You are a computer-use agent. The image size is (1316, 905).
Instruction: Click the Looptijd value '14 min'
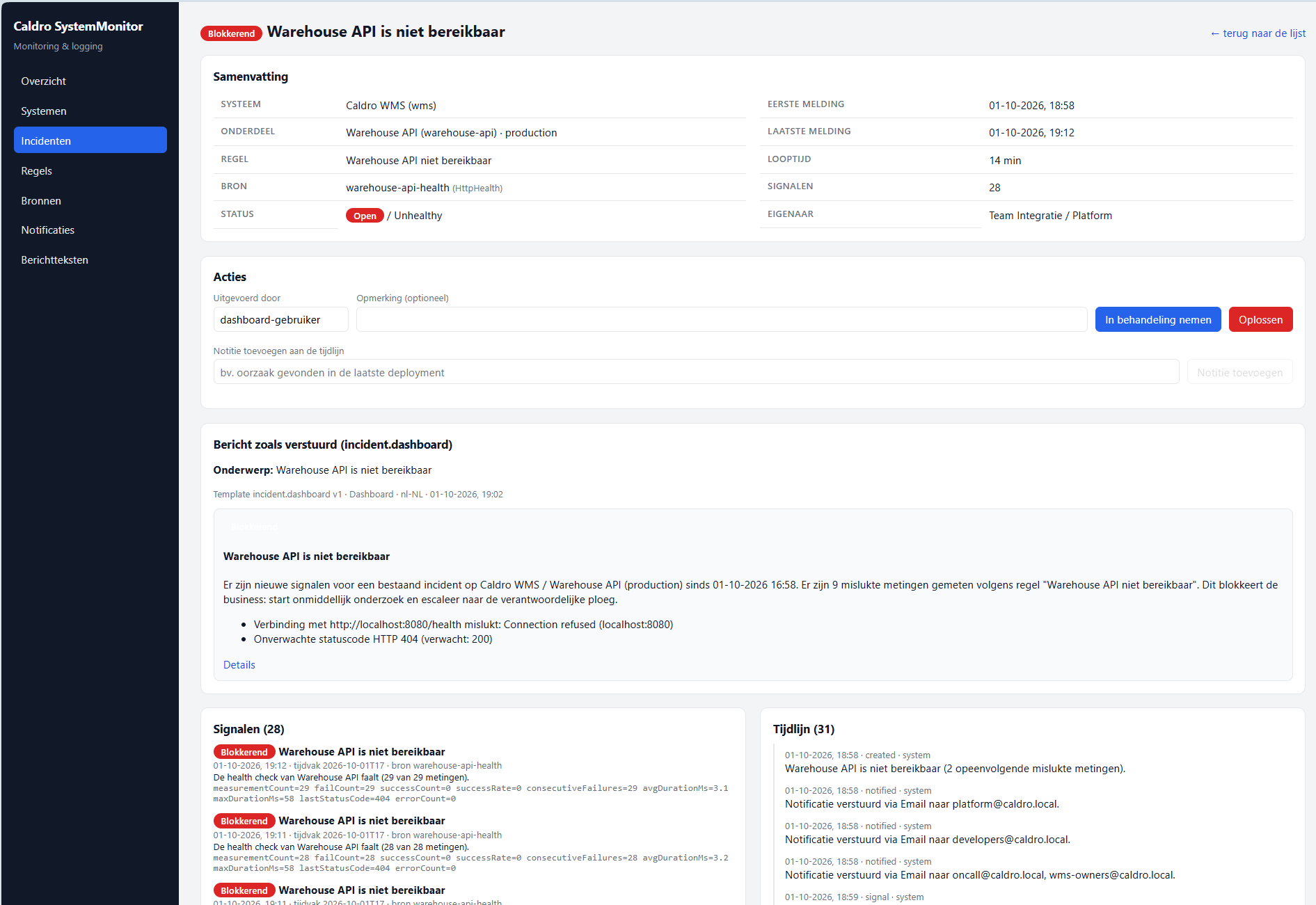1005,161
